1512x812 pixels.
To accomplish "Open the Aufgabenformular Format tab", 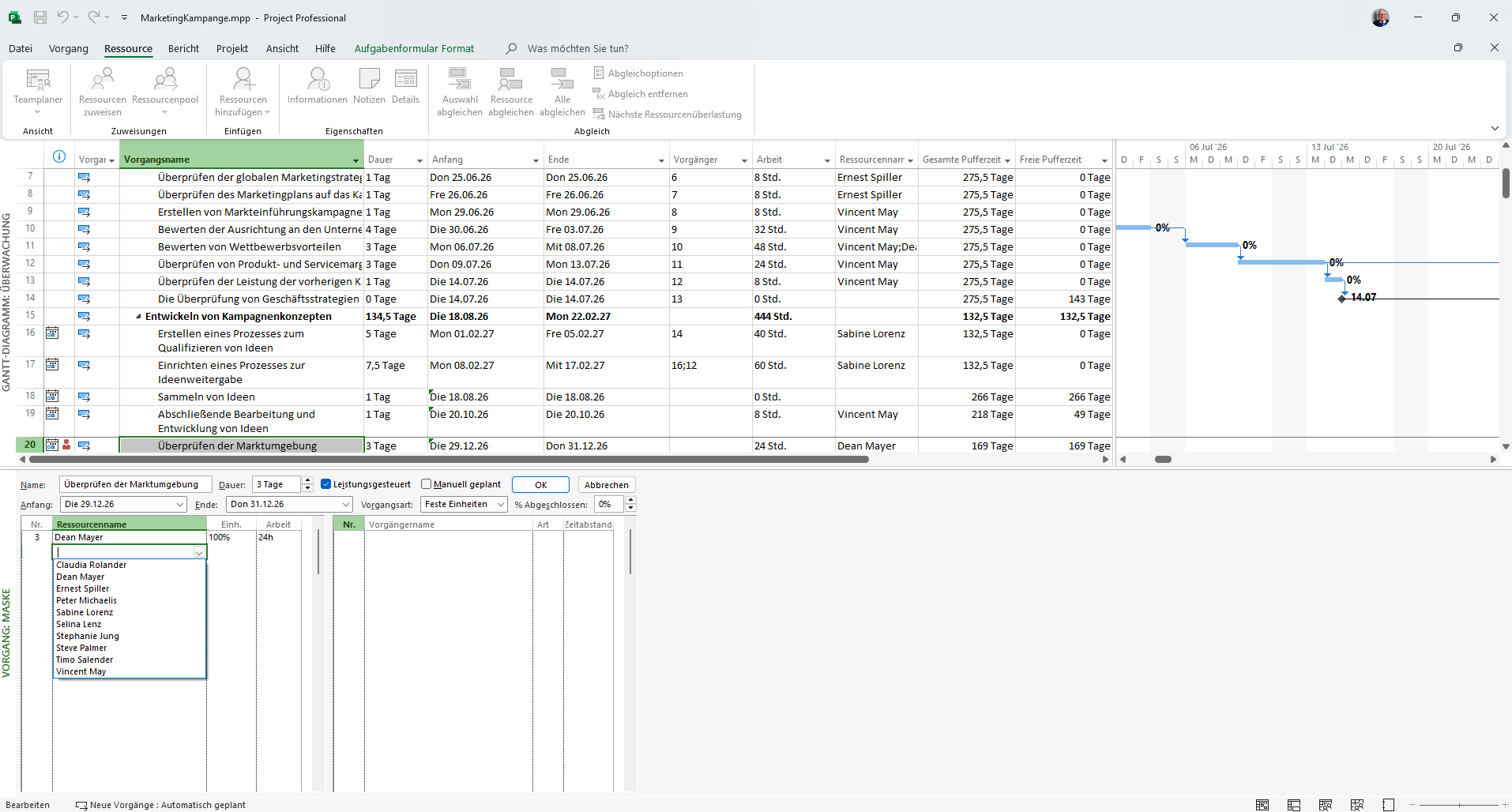I will point(414,49).
